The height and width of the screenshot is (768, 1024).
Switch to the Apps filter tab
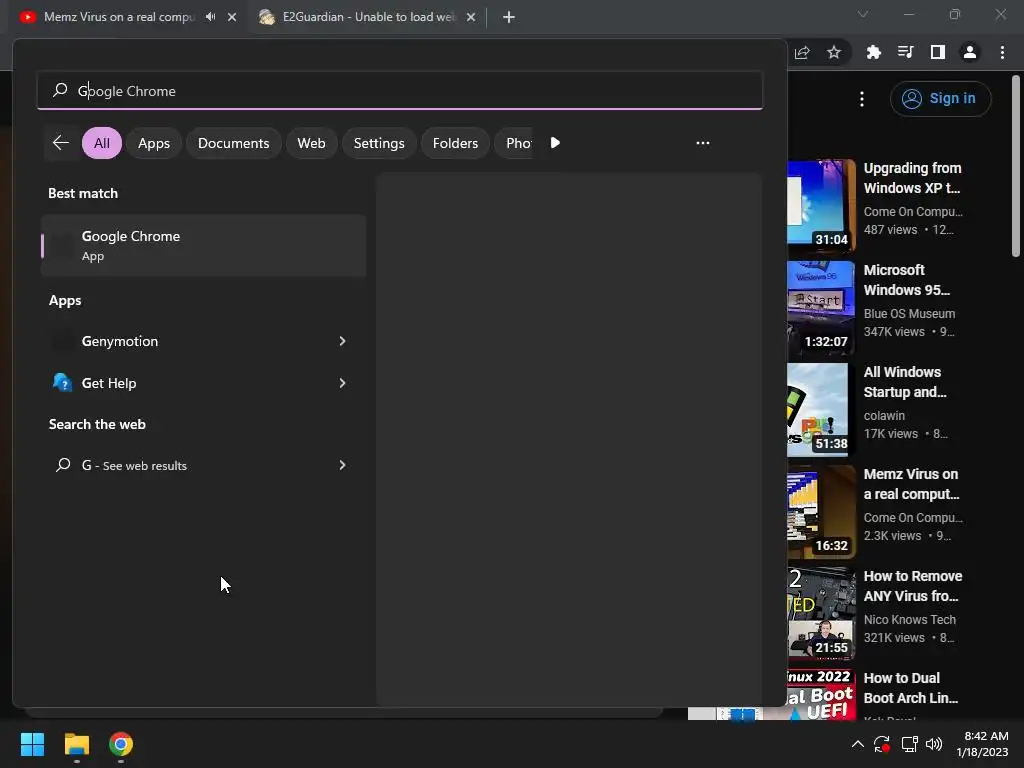pyautogui.click(x=154, y=143)
